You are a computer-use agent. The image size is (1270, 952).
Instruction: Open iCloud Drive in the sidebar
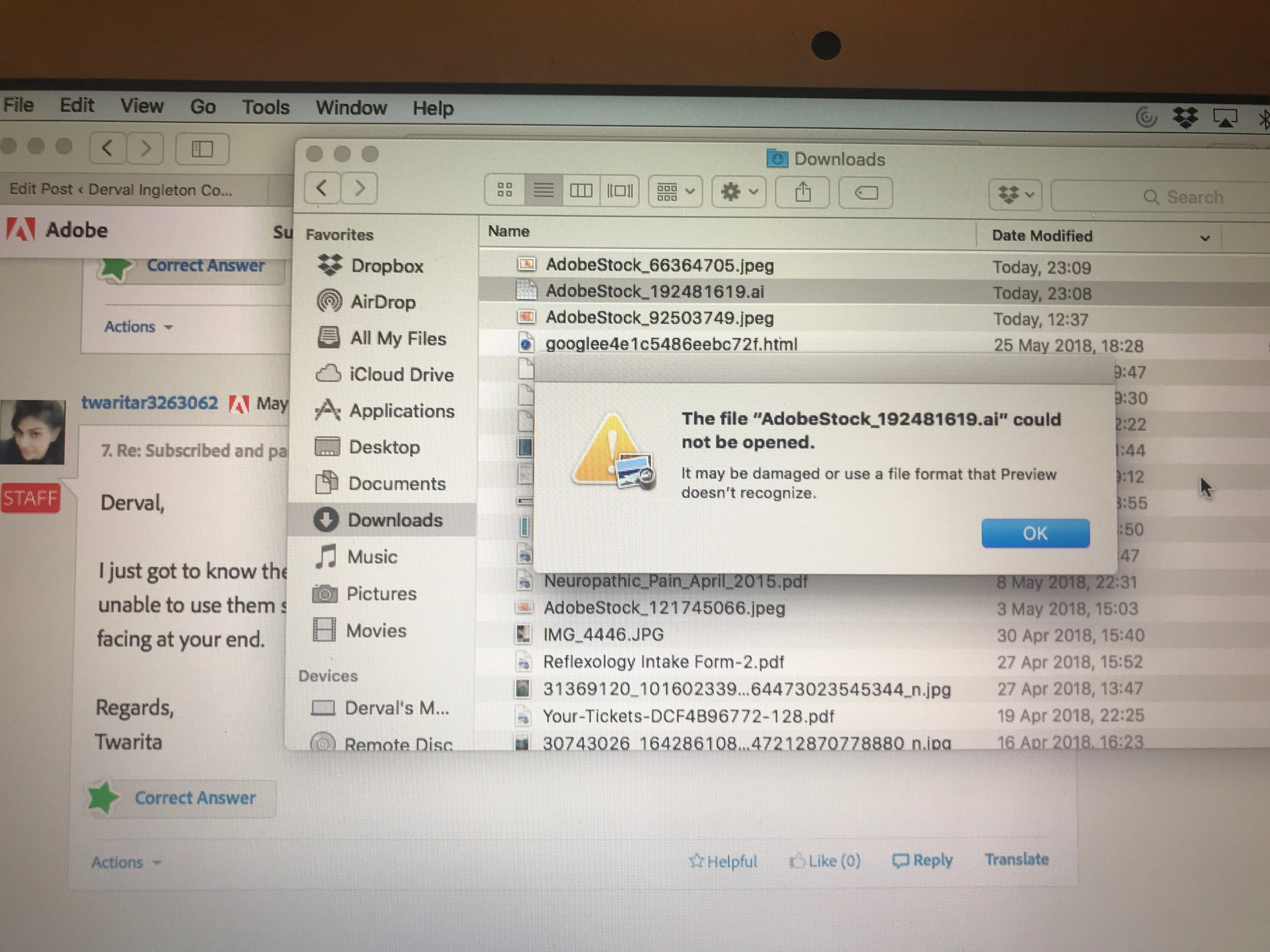pyautogui.click(x=401, y=375)
